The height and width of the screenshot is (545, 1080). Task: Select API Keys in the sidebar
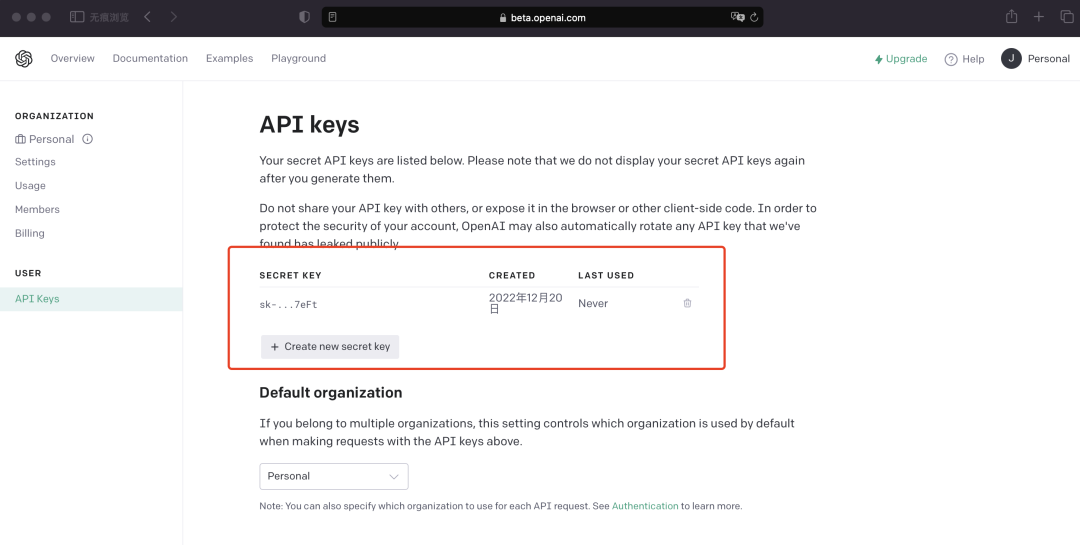91,299
